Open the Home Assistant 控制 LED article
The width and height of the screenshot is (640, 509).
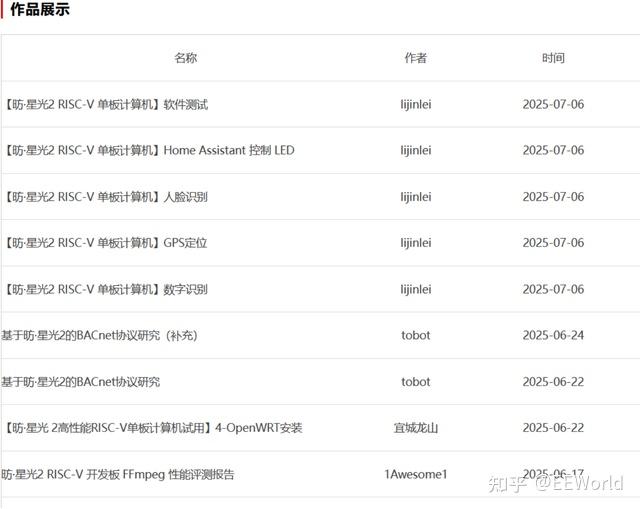[x=149, y=151]
